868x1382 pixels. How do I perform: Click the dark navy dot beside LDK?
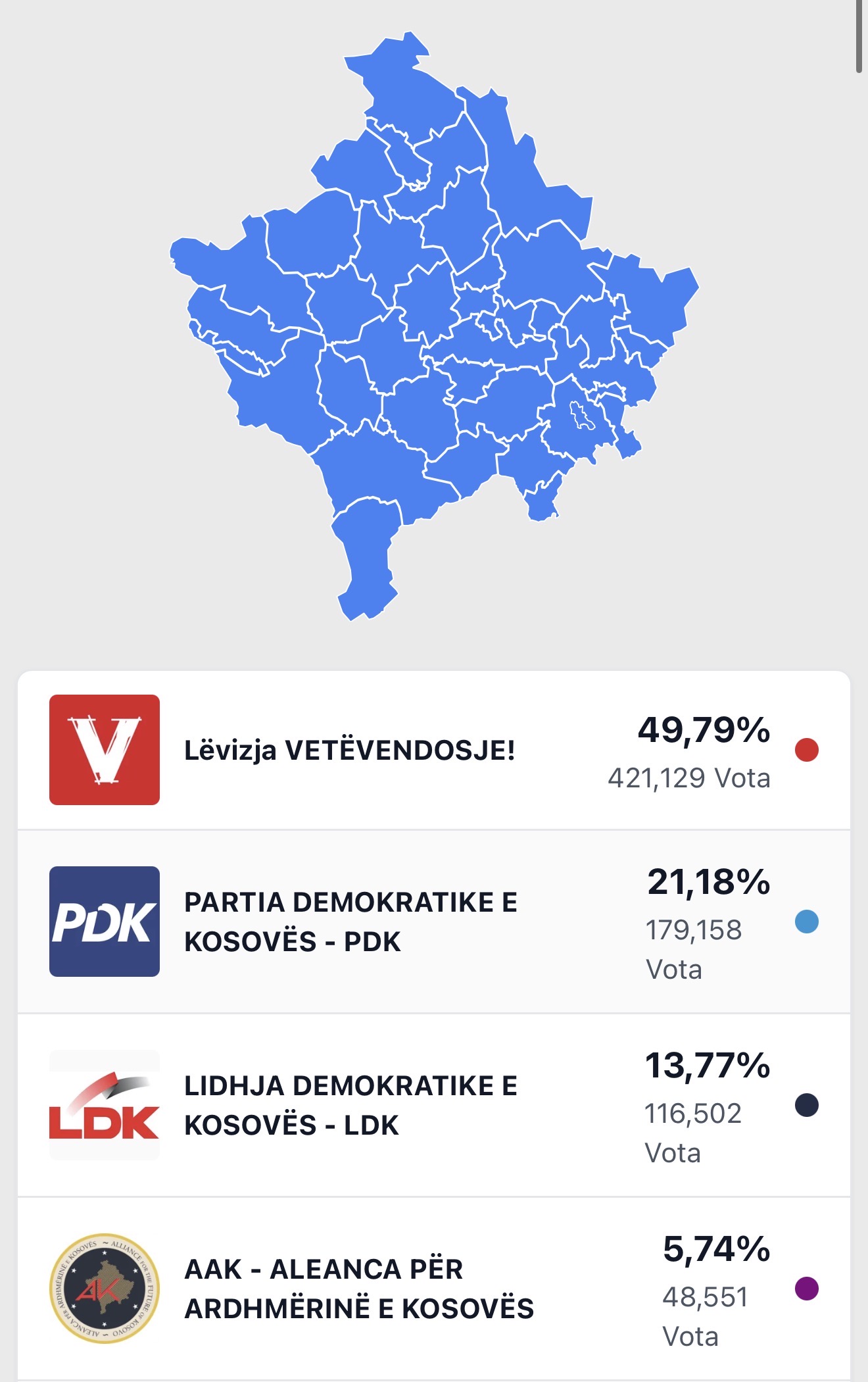coord(807,1105)
